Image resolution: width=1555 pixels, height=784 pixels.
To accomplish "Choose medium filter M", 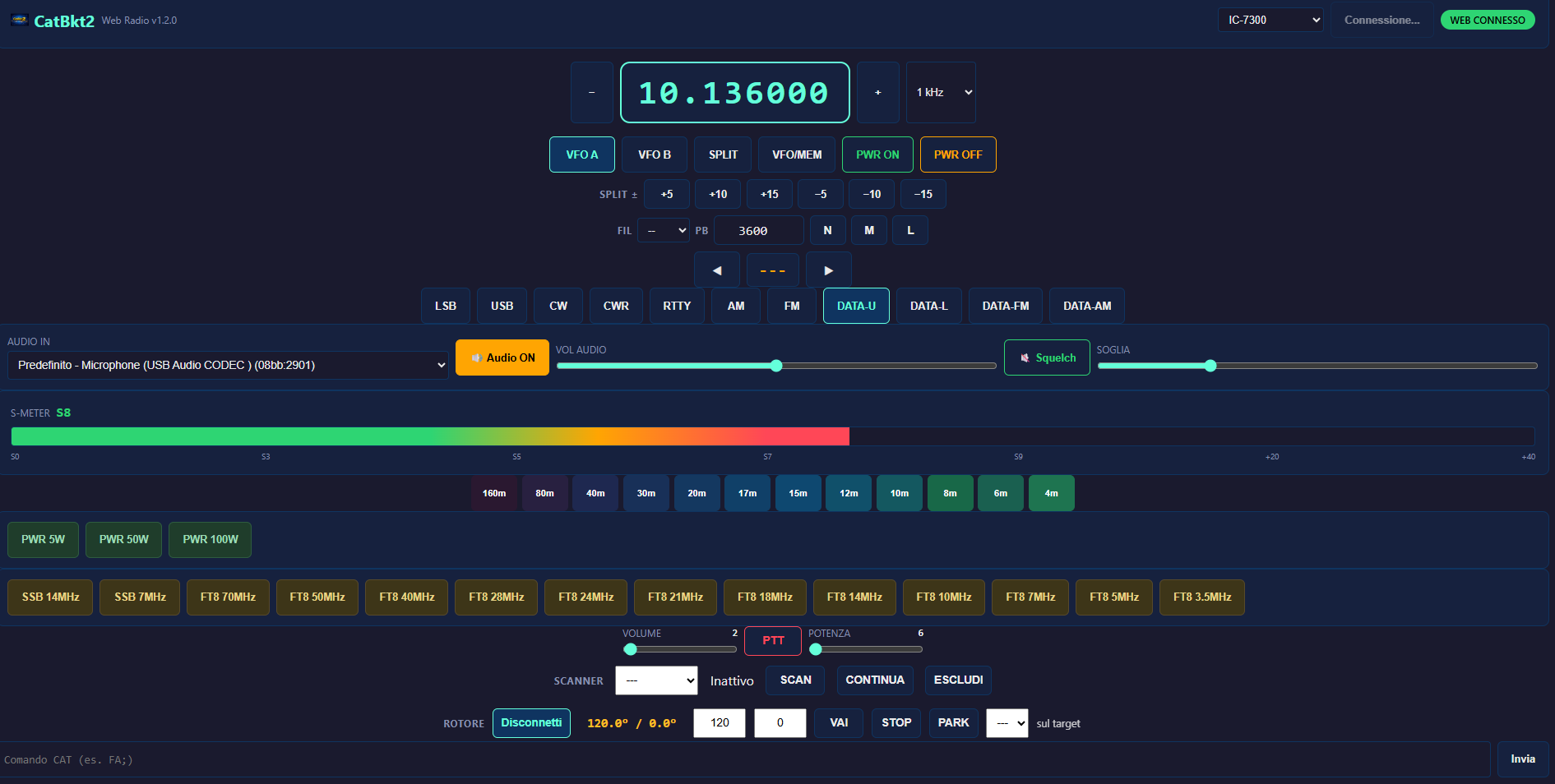I will (x=869, y=230).
